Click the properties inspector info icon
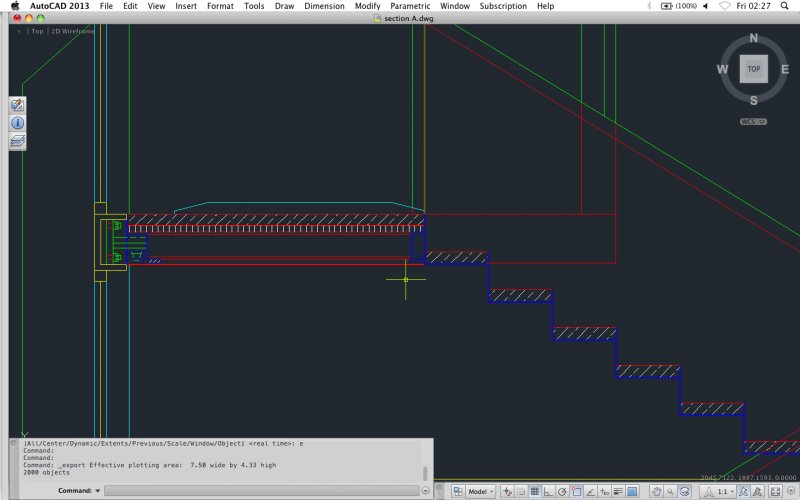Viewport: 800px width, 500px height. [17, 123]
